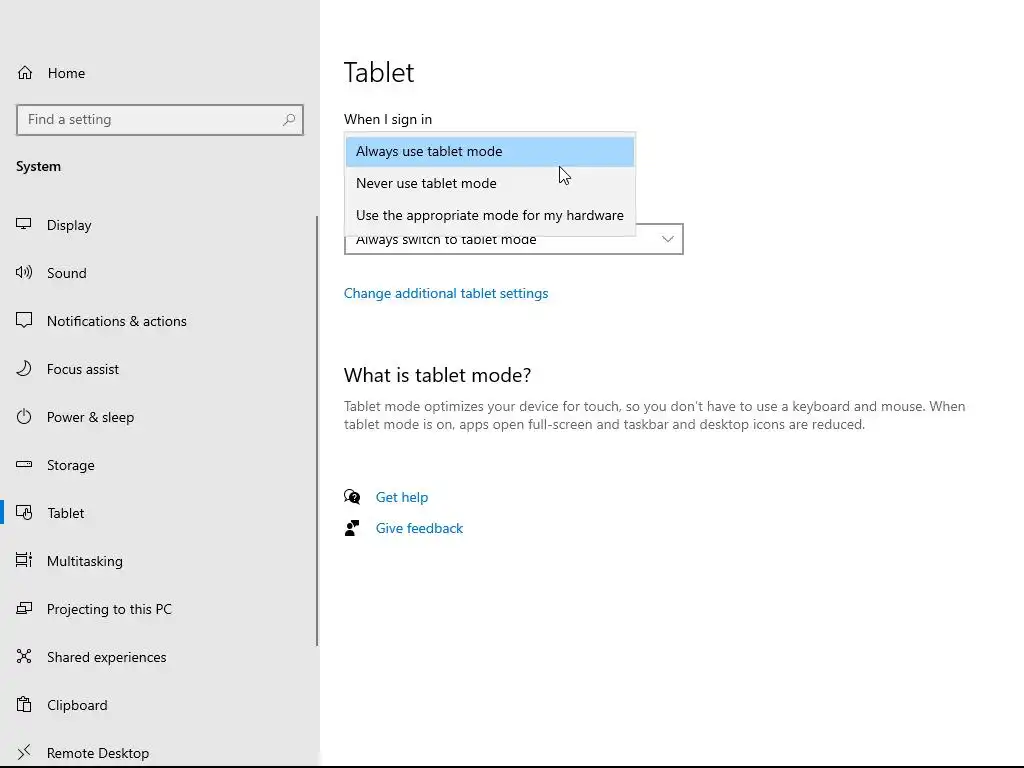This screenshot has width=1024, height=768.
Task: Click the Get help link
Action: point(402,497)
